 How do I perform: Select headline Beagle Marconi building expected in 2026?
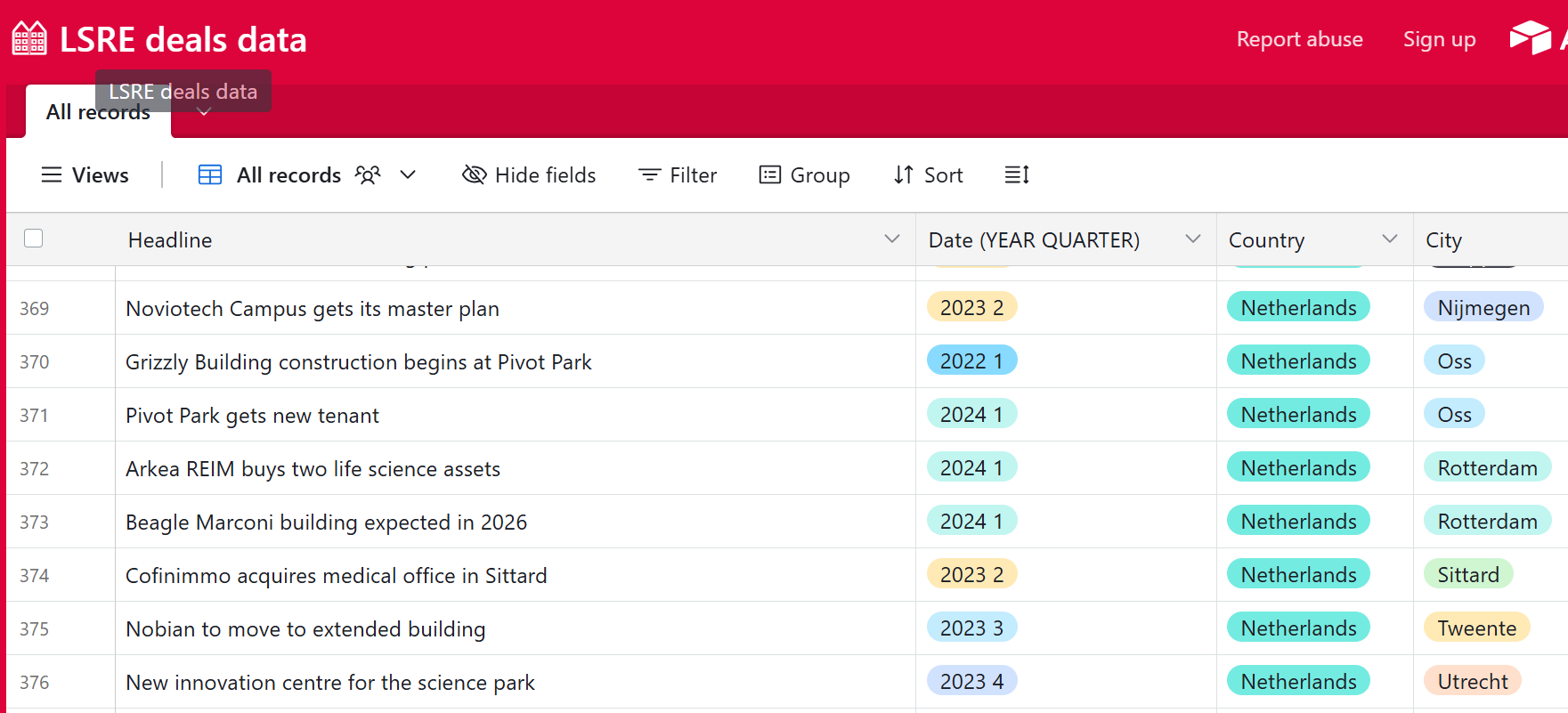pos(326,523)
